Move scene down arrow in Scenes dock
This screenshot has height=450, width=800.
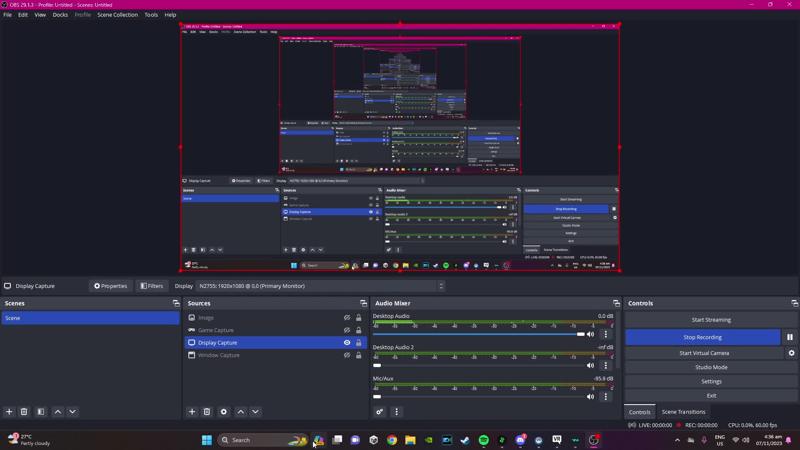[72, 412]
